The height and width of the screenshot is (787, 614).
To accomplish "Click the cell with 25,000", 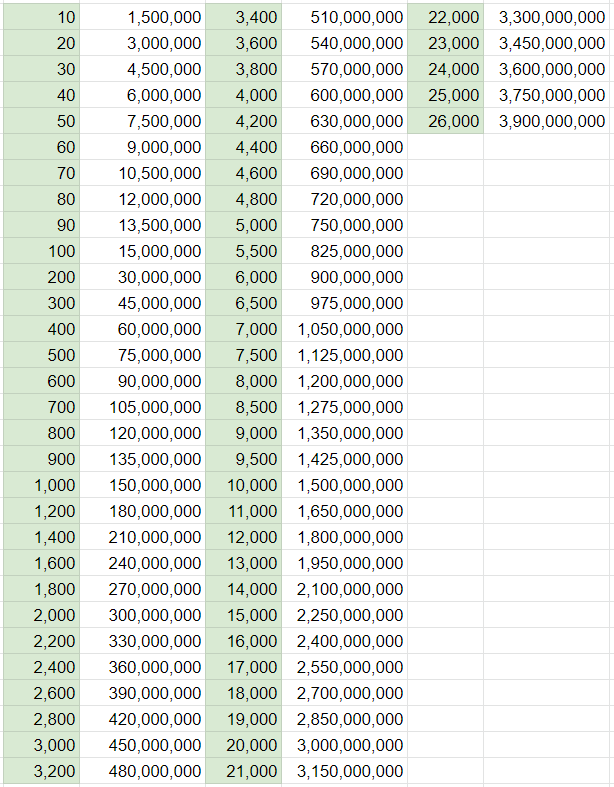I will [446, 95].
